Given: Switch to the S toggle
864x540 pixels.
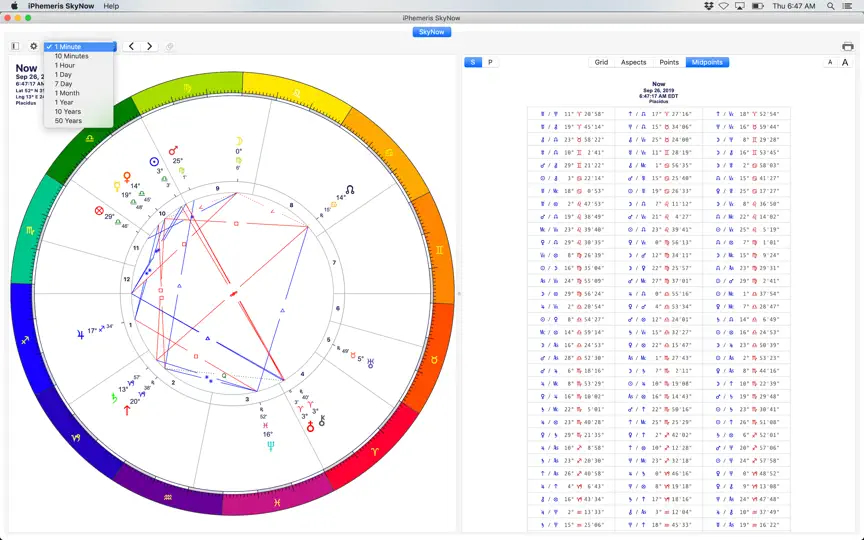Looking at the screenshot, I should point(473,62).
